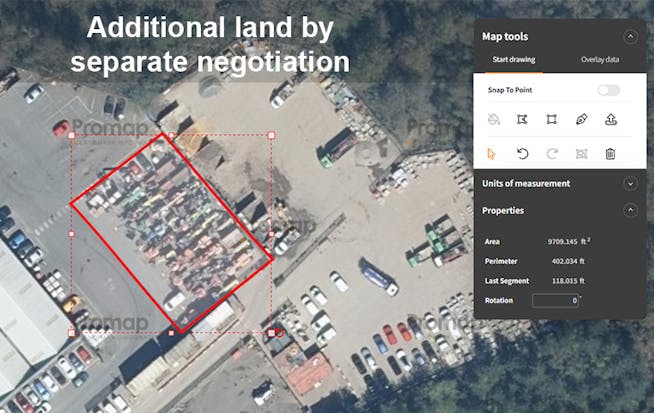Open the Overlay data tab
654x413 pixels.
(600, 60)
